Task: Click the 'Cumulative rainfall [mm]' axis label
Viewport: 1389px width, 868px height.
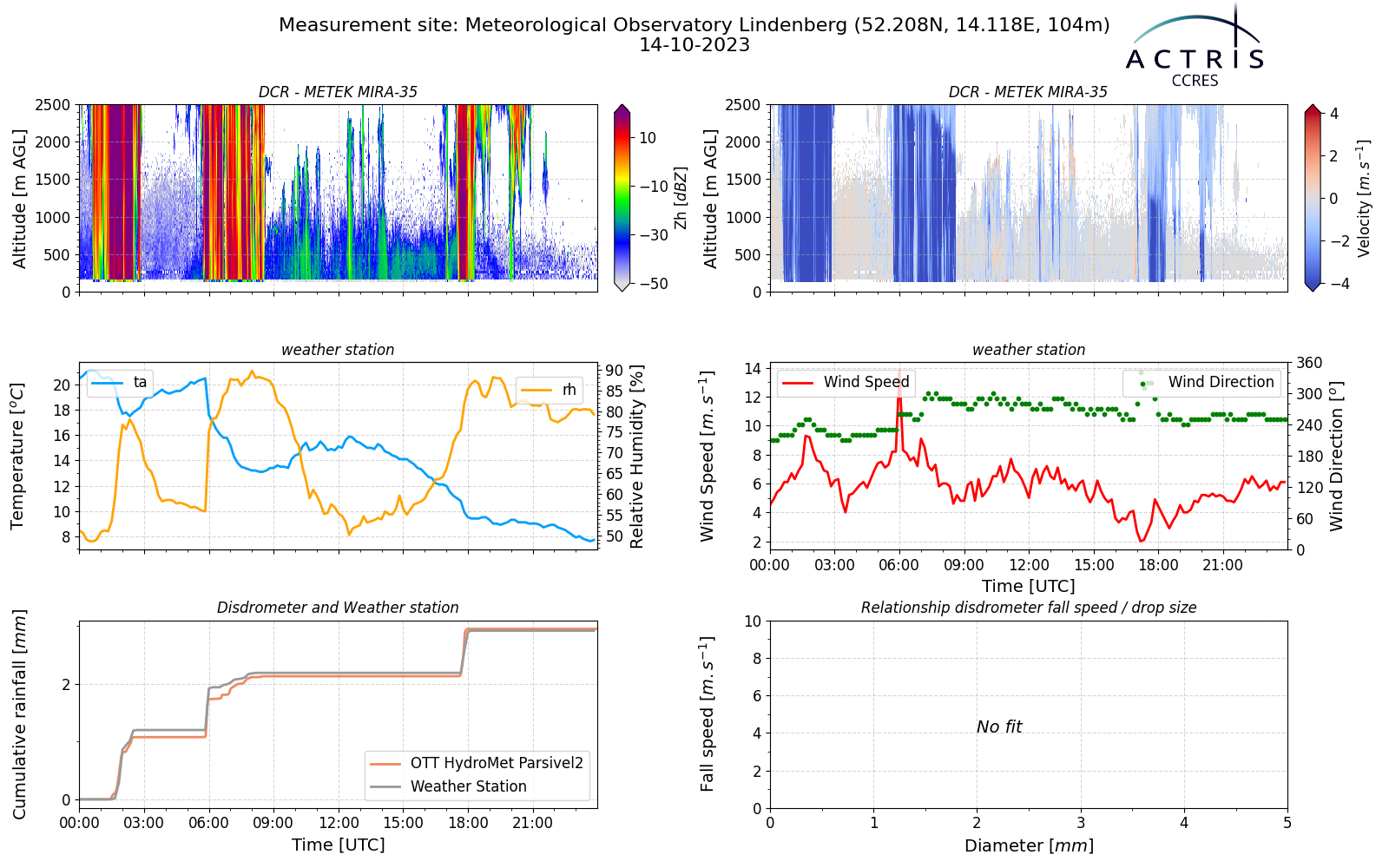Action: [x=19, y=714]
